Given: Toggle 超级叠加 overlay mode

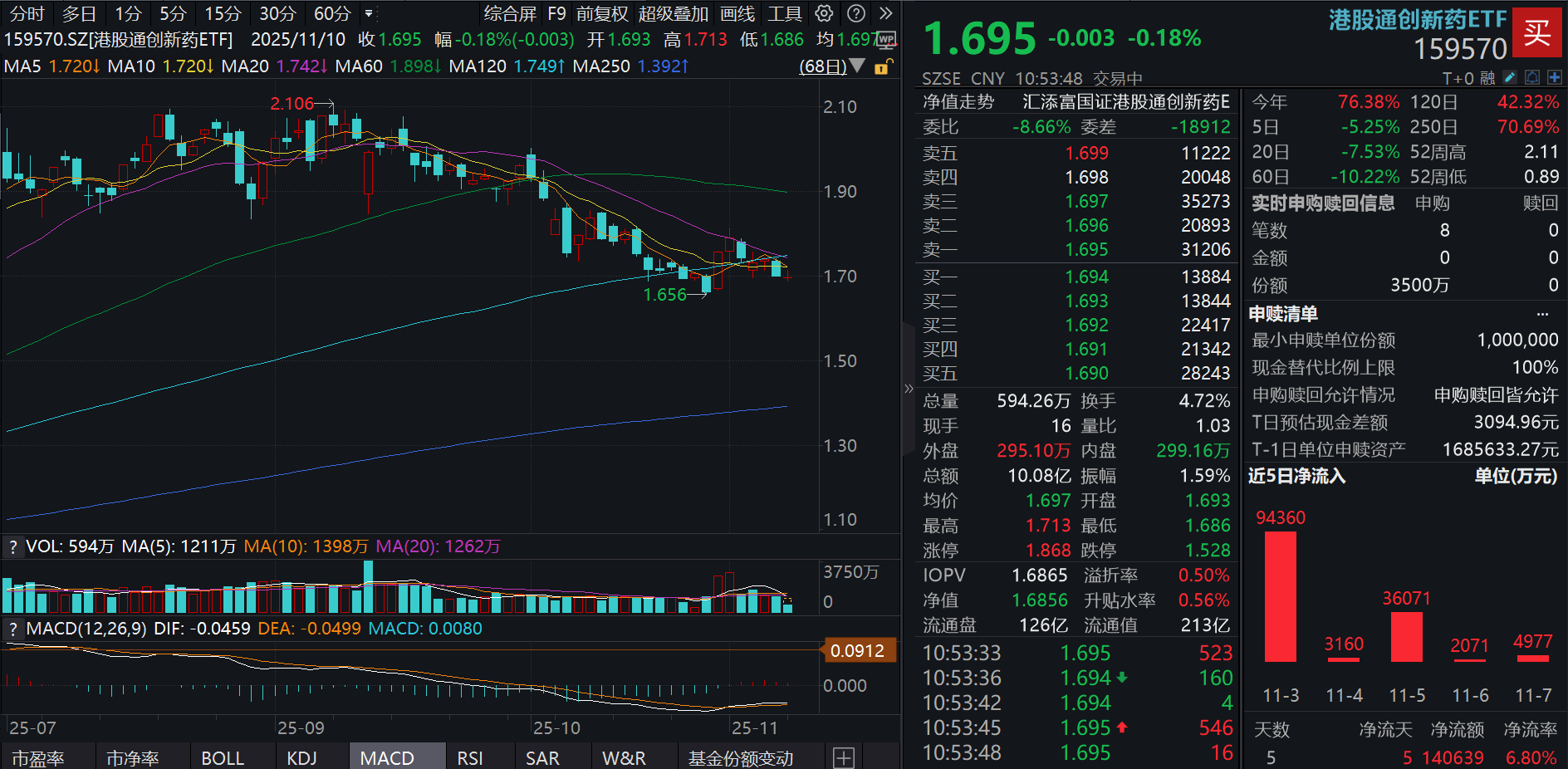Looking at the screenshot, I should tap(673, 13).
